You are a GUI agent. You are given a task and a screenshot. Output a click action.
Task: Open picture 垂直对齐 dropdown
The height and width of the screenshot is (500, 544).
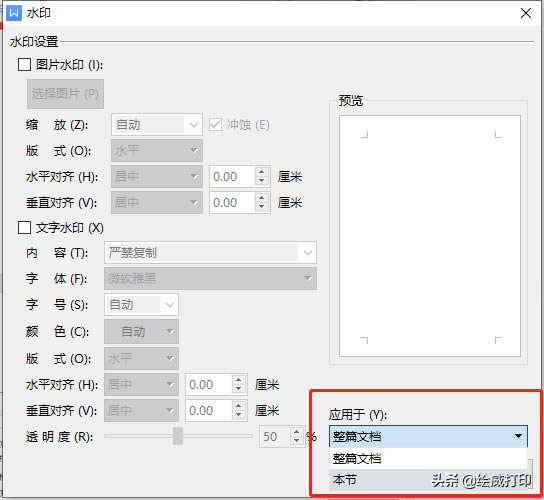(x=157, y=202)
